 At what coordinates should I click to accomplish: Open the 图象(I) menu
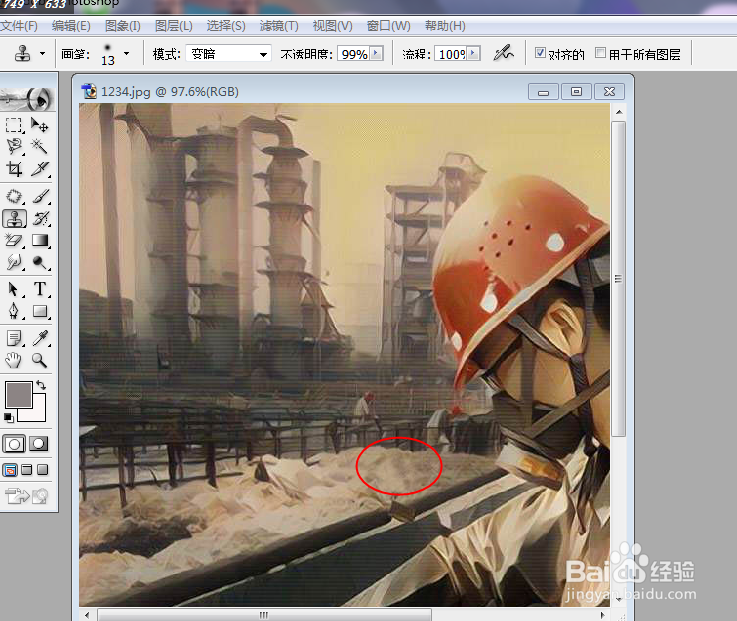[x=122, y=26]
